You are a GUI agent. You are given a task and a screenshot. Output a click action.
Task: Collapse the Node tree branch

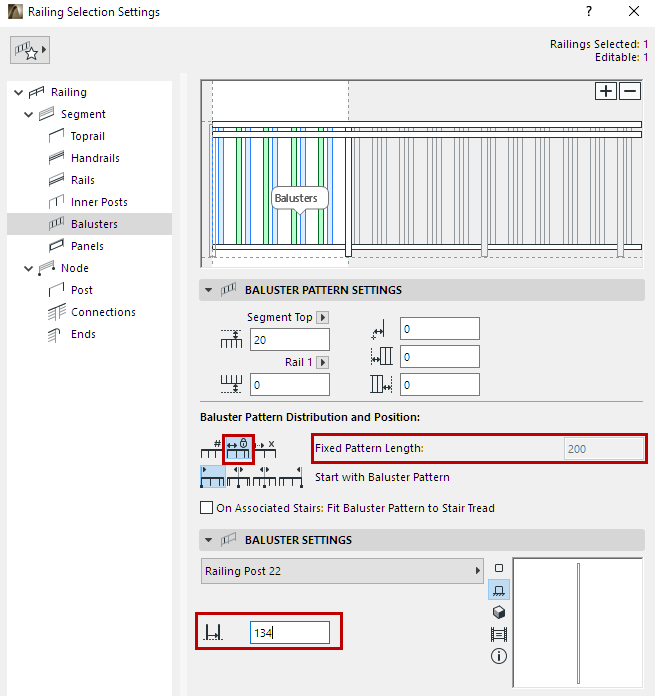[x=28, y=269]
